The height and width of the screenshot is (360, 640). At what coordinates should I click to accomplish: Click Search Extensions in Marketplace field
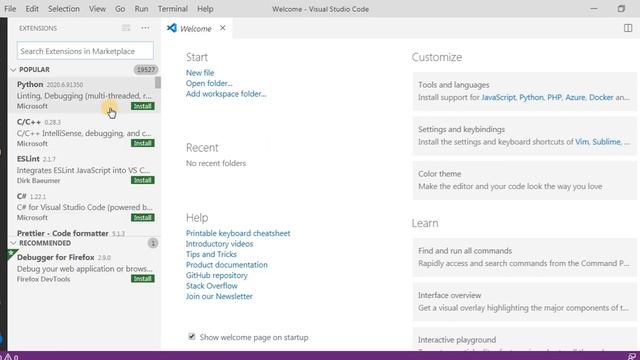85,51
